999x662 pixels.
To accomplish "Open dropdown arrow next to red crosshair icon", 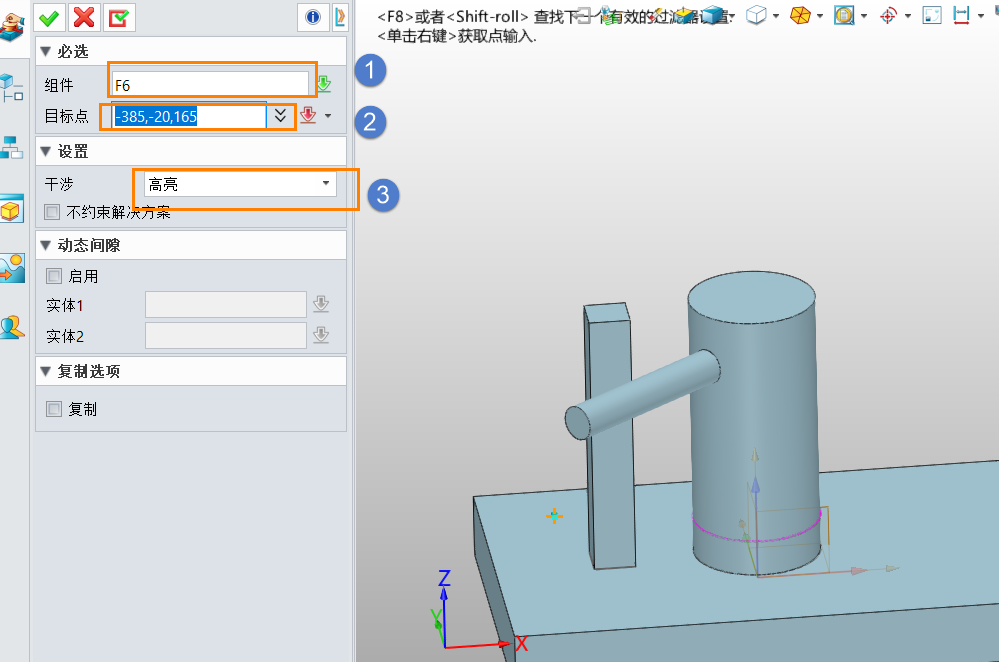I will (908, 15).
